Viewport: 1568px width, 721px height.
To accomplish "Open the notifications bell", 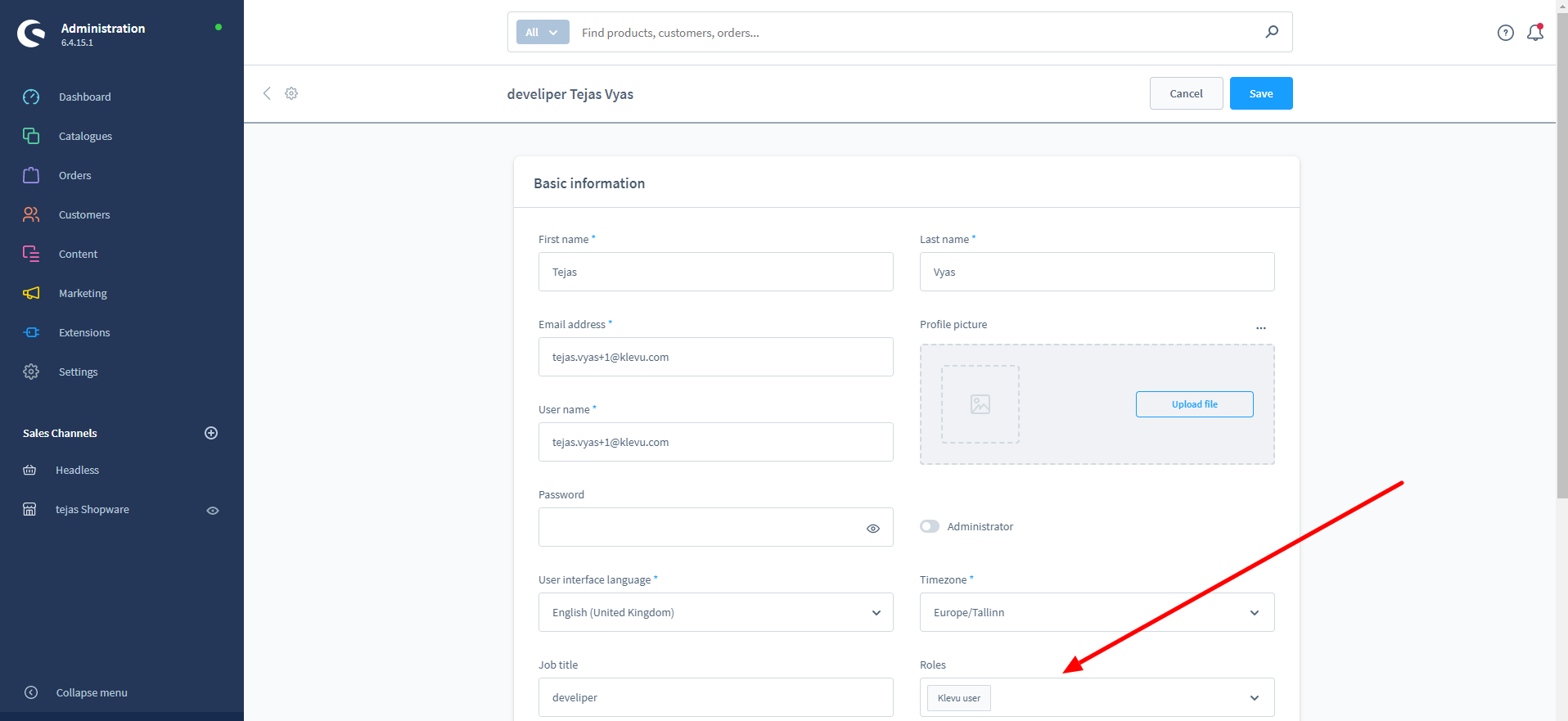I will 1535,33.
